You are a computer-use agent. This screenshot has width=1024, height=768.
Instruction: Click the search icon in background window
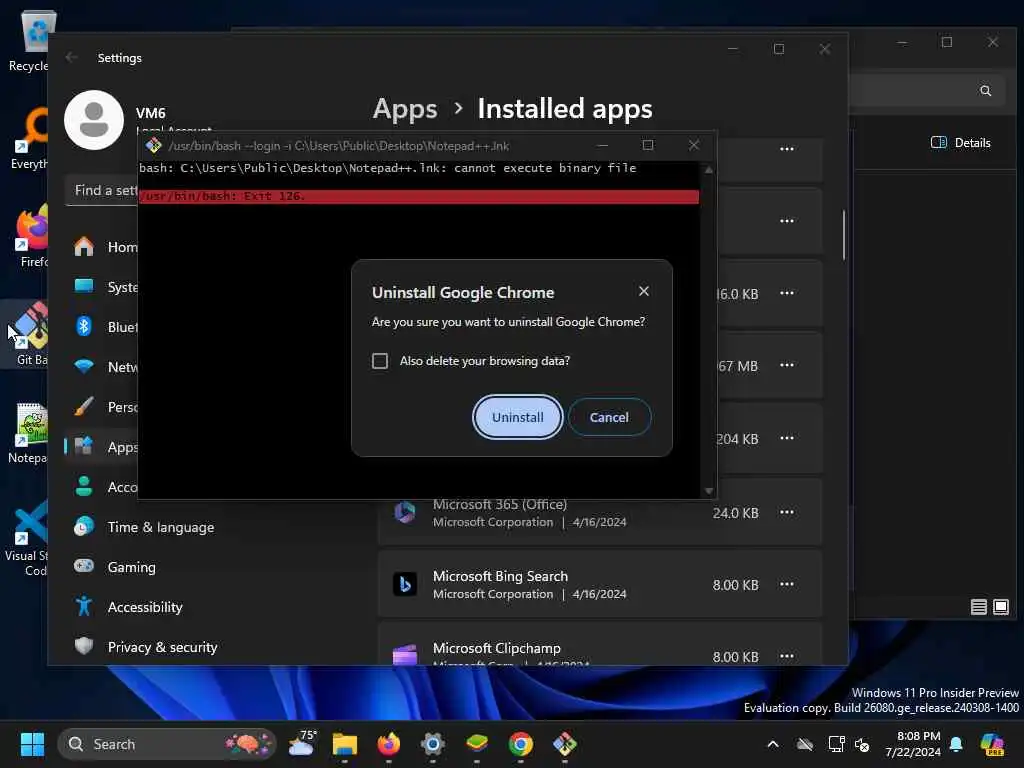point(985,91)
